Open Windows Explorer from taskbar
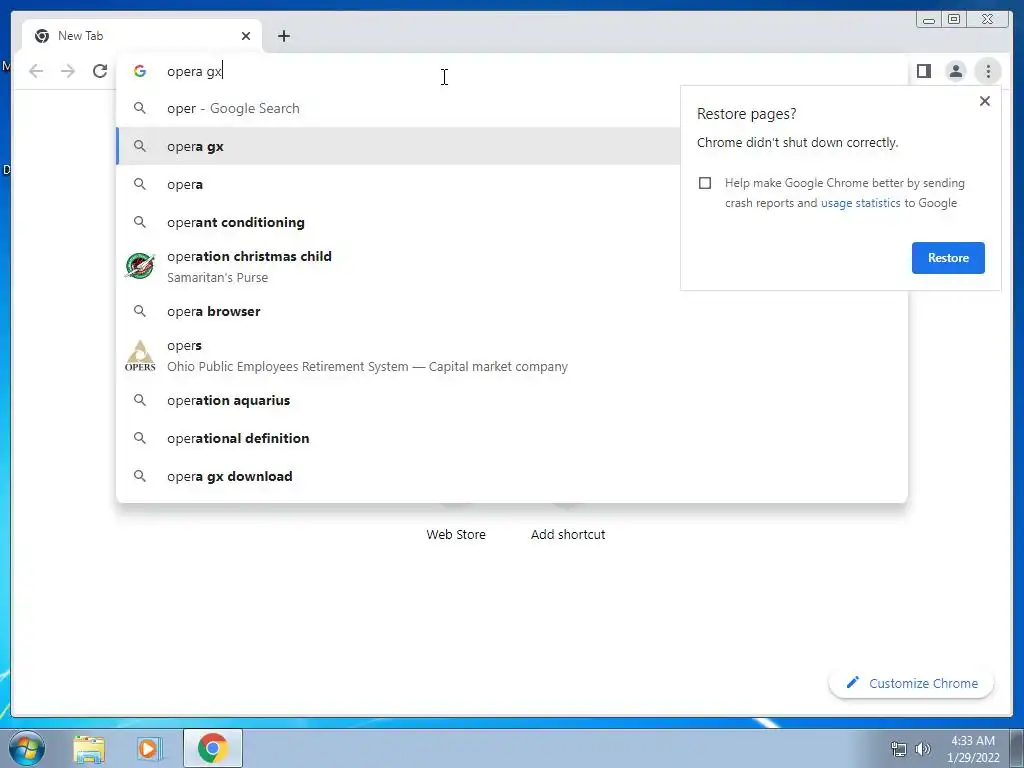 (89, 749)
